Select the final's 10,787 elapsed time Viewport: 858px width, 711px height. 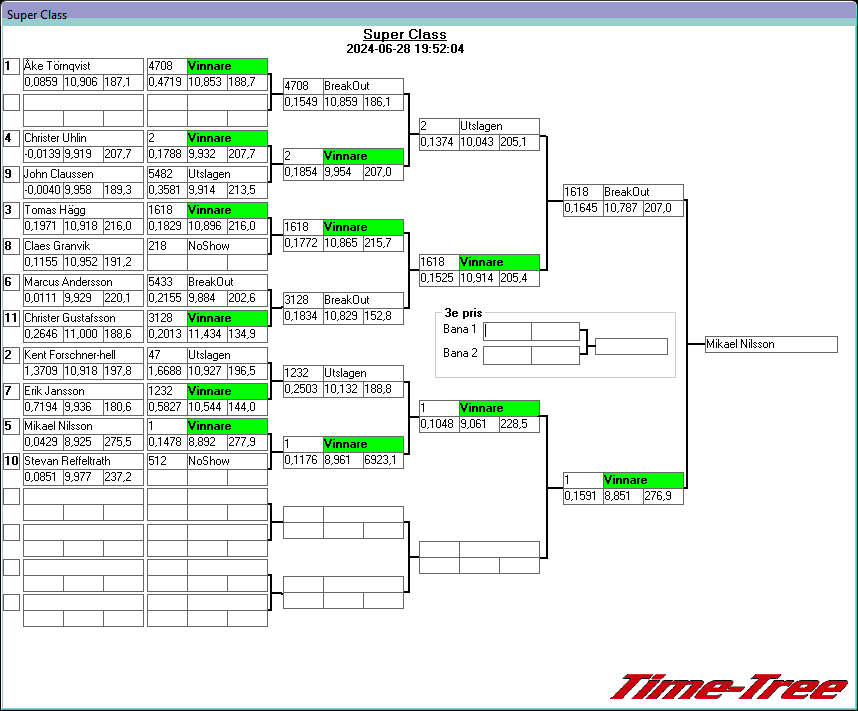coord(623,209)
